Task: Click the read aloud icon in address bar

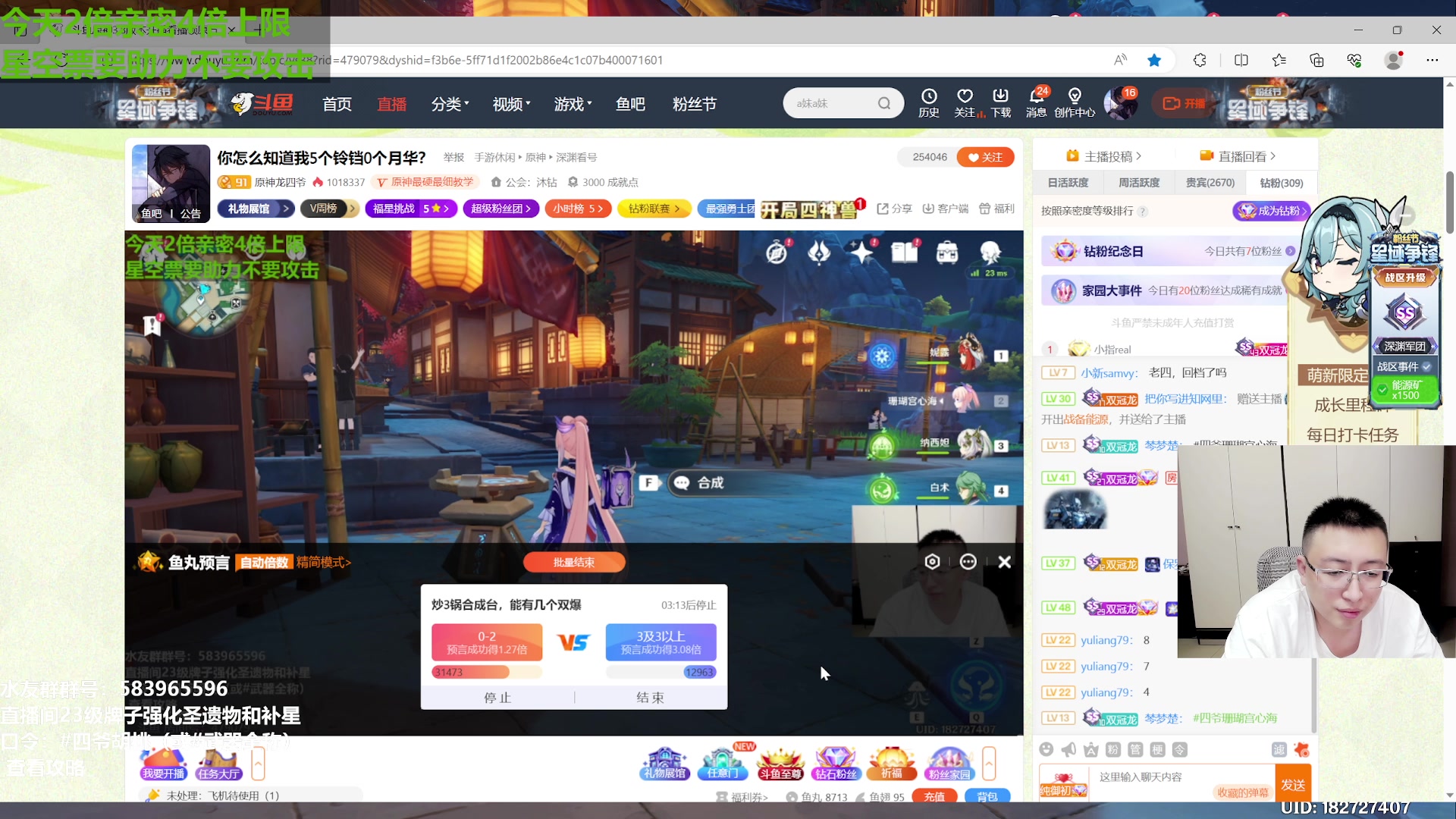Action: 1120,60
